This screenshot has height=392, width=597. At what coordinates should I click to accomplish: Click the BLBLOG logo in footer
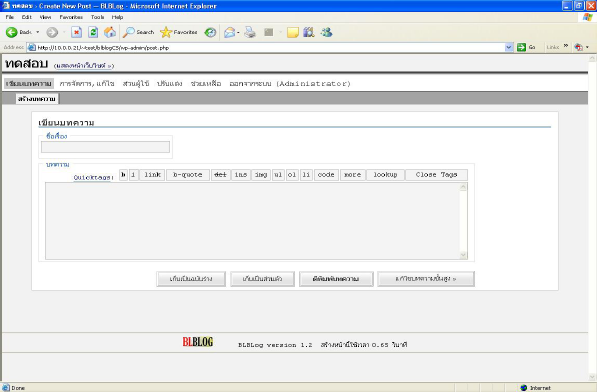(x=198, y=341)
